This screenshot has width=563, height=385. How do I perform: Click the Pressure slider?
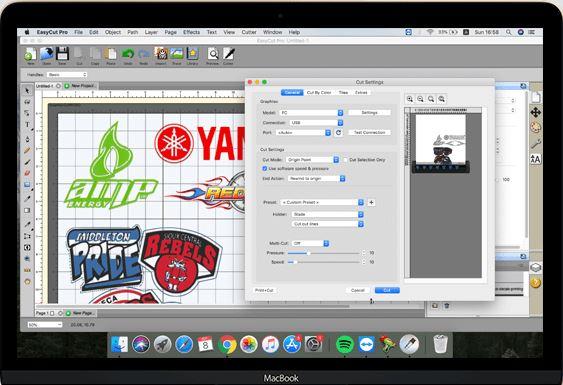(x=324, y=253)
